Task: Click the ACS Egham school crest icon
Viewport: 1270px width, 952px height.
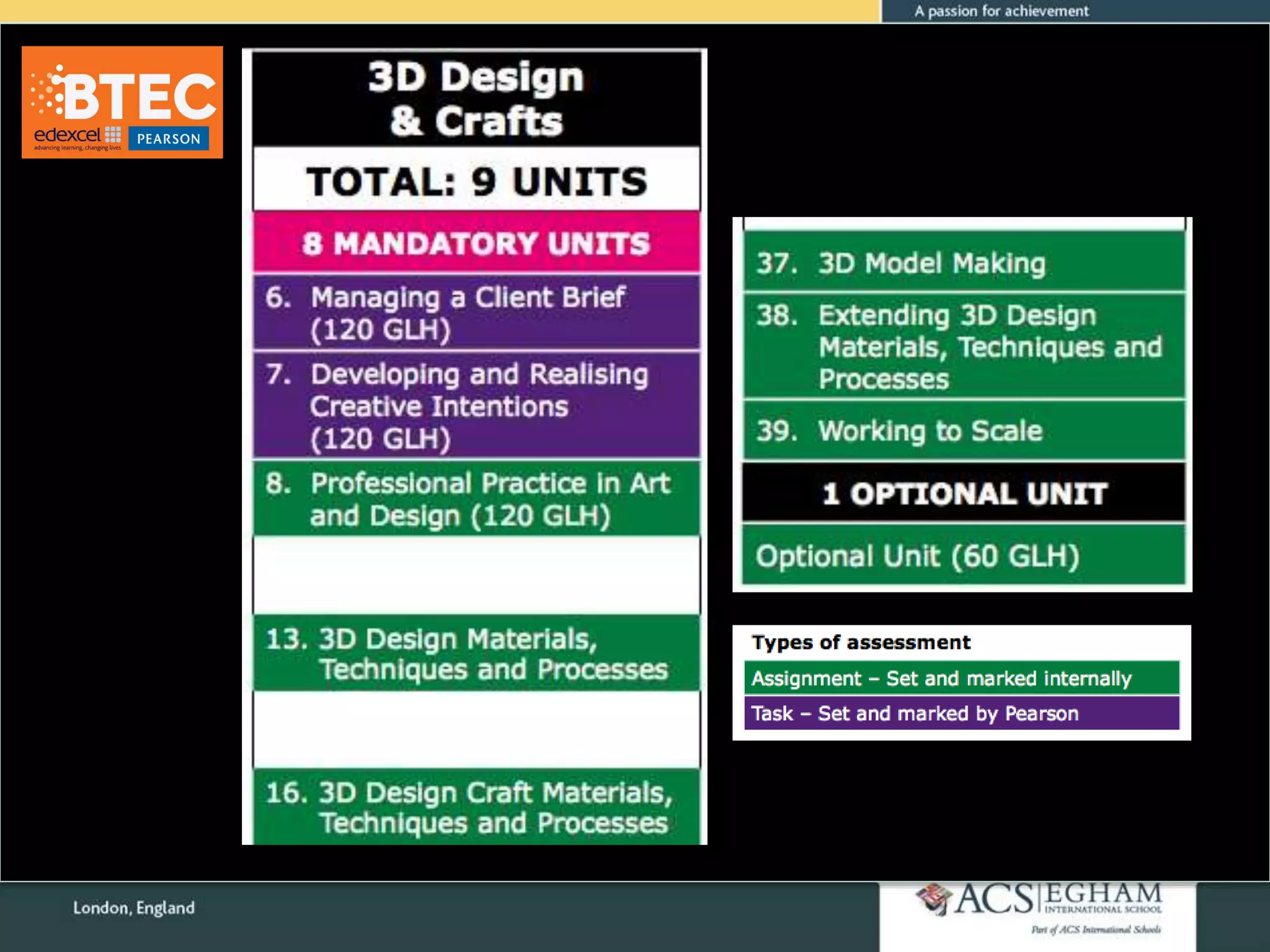Action: click(x=934, y=899)
